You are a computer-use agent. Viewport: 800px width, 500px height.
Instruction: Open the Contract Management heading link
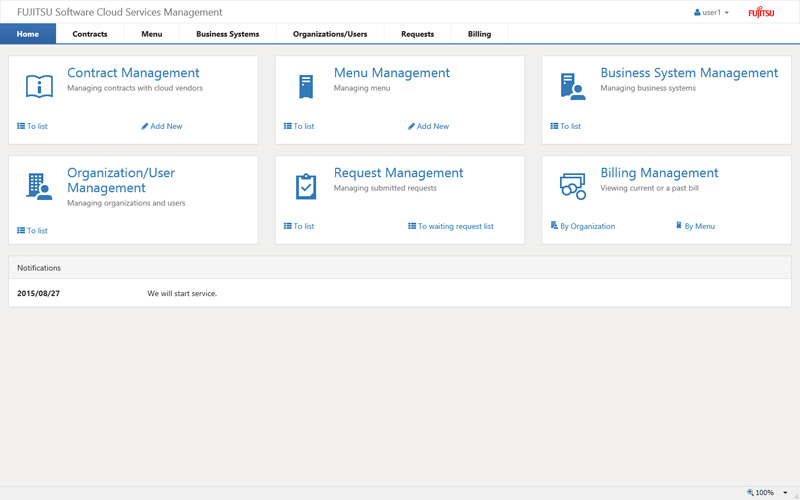[133, 73]
